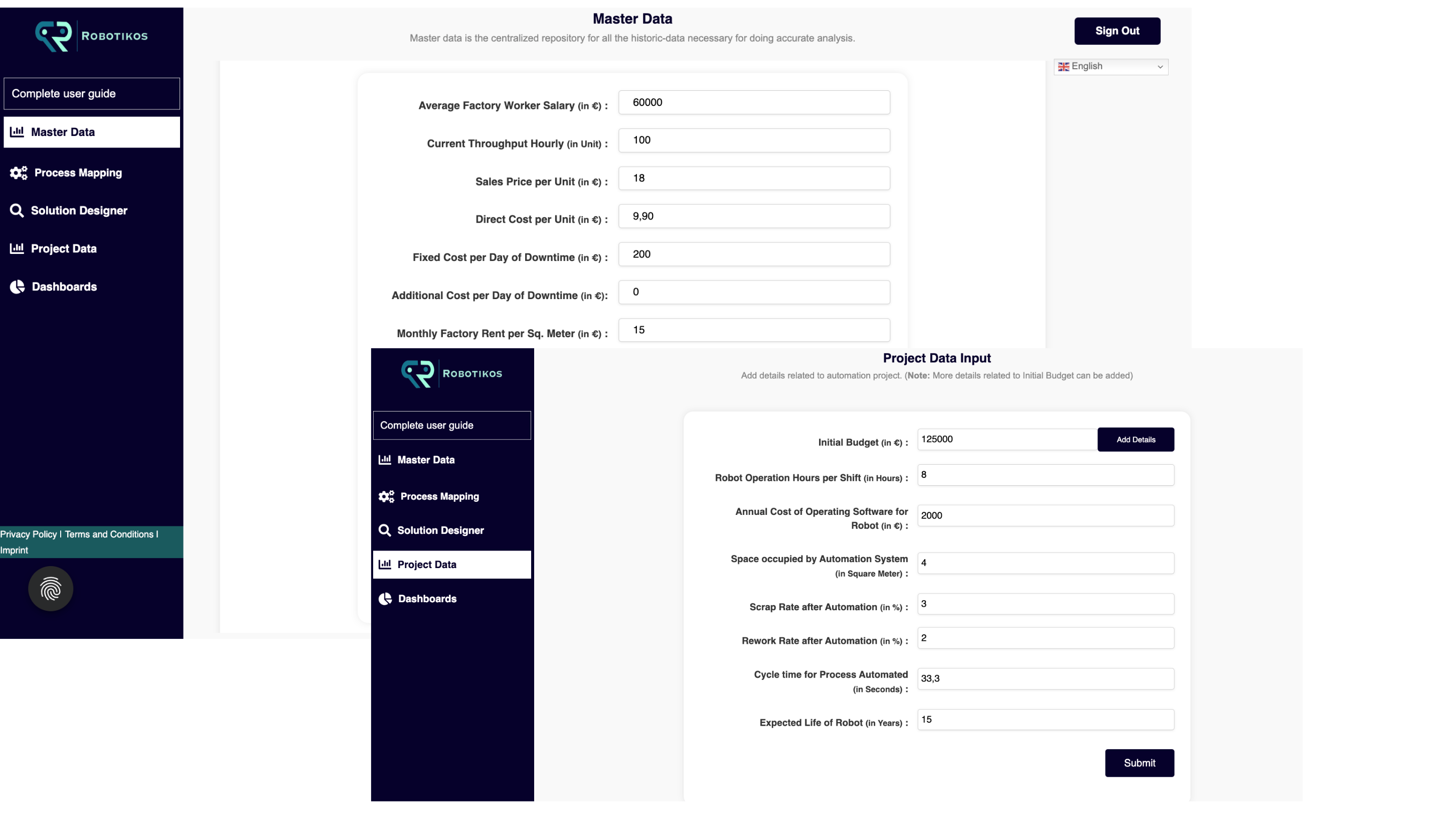
Task: Select English language dropdown
Action: 1110,67
